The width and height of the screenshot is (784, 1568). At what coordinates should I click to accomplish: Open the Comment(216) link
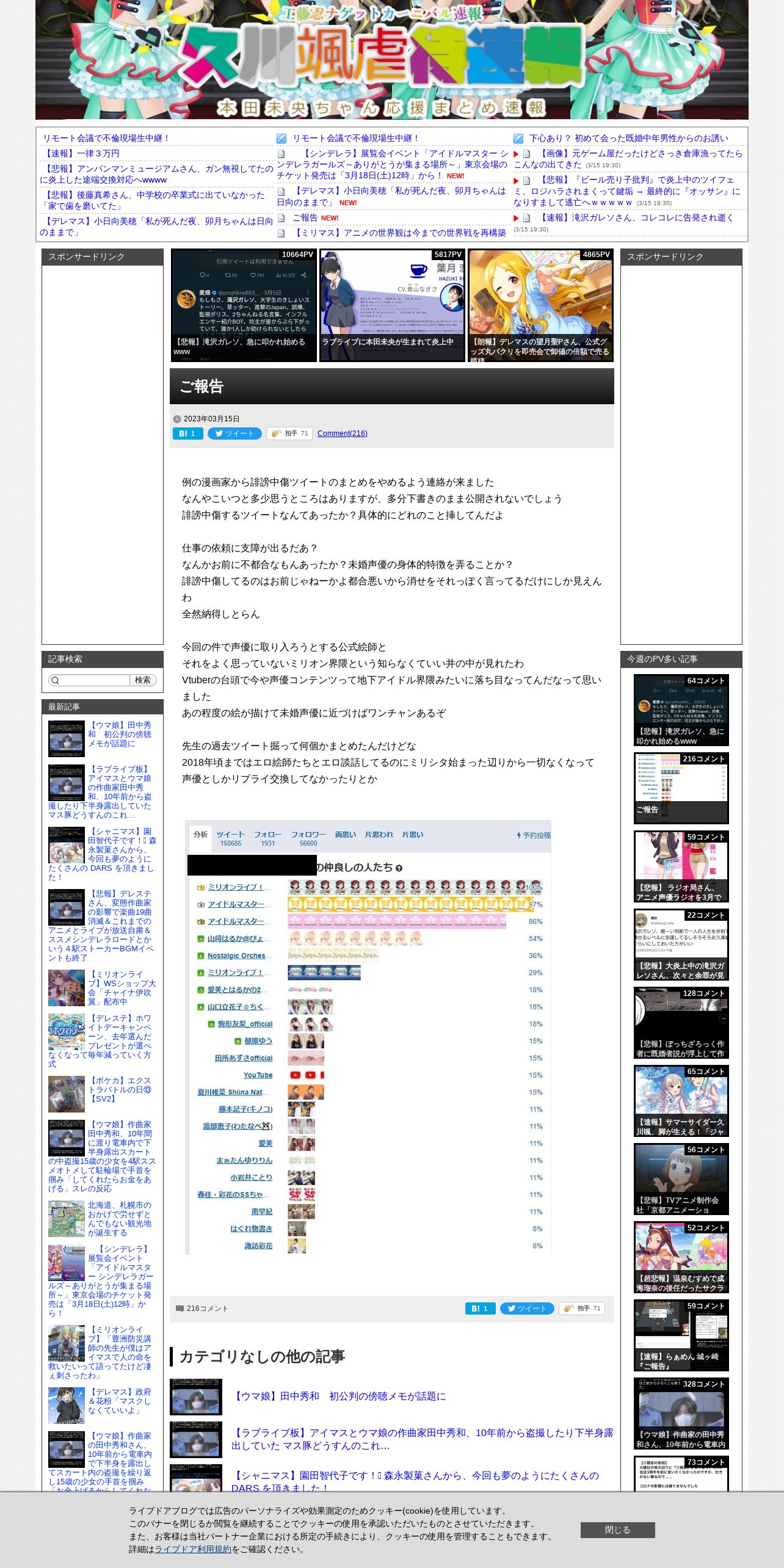click(x=342, y=434)
